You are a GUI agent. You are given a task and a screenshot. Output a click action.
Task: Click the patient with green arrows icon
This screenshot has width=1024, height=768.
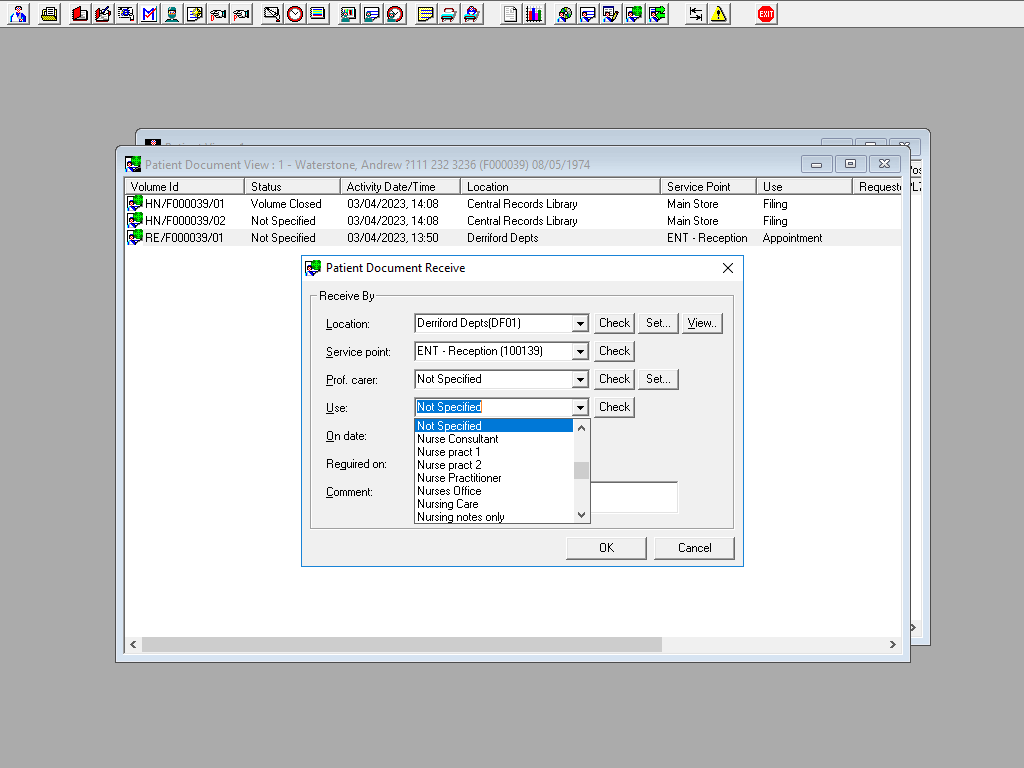657,14
